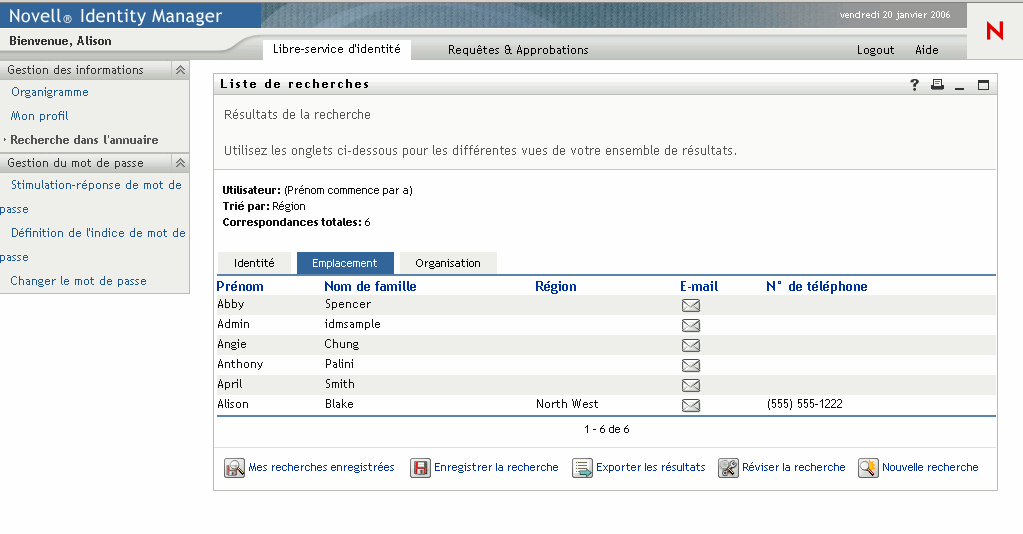Click the revise search tools icon
This screenshot has height=534, width=1023.
click(x=728, y=468)
